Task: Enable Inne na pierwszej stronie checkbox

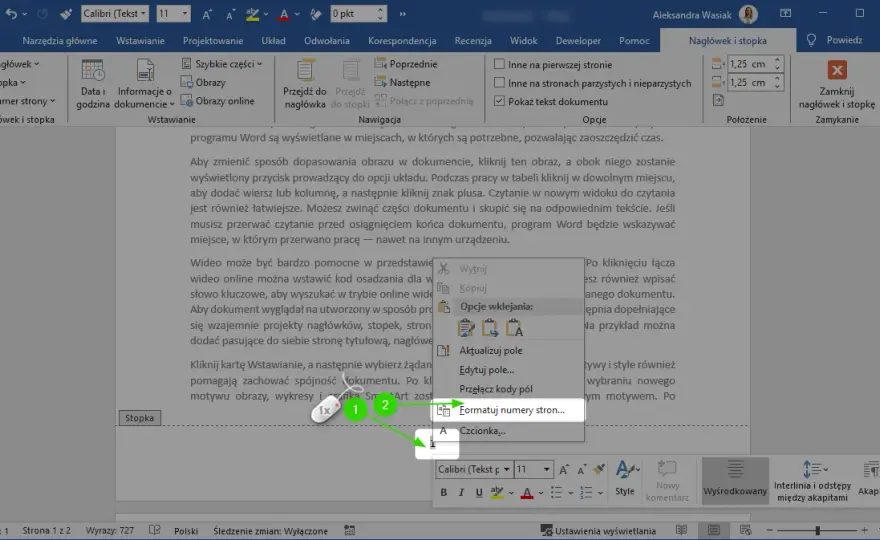Action: [x=499, y=64]
